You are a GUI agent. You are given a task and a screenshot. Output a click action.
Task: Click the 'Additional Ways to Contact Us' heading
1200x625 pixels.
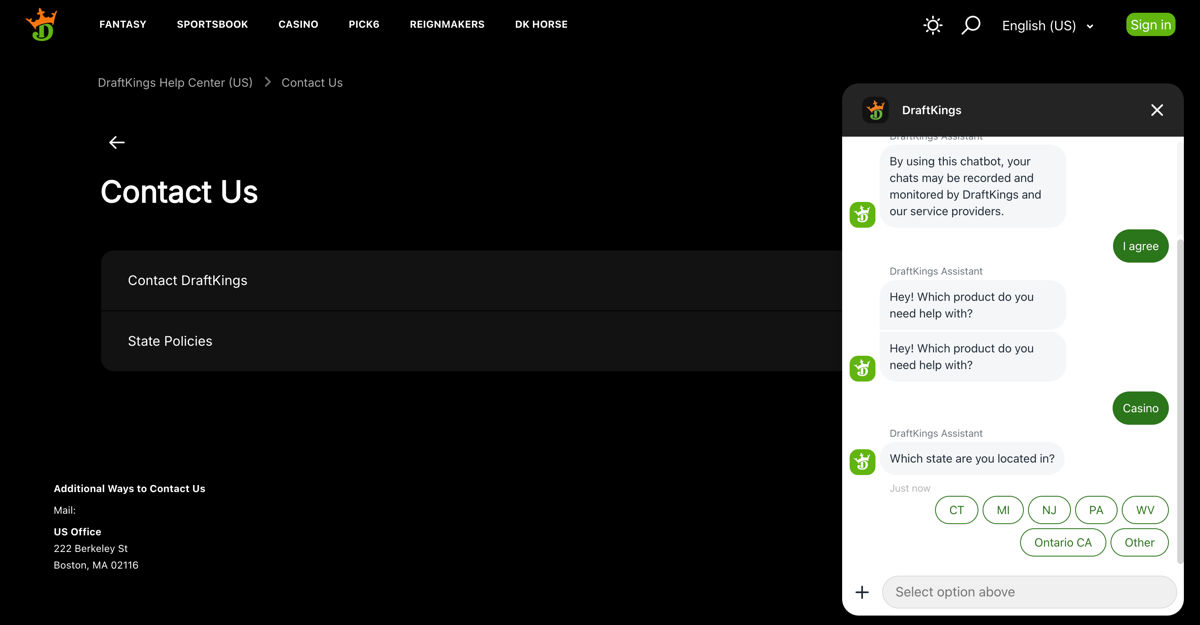(129, 489)
